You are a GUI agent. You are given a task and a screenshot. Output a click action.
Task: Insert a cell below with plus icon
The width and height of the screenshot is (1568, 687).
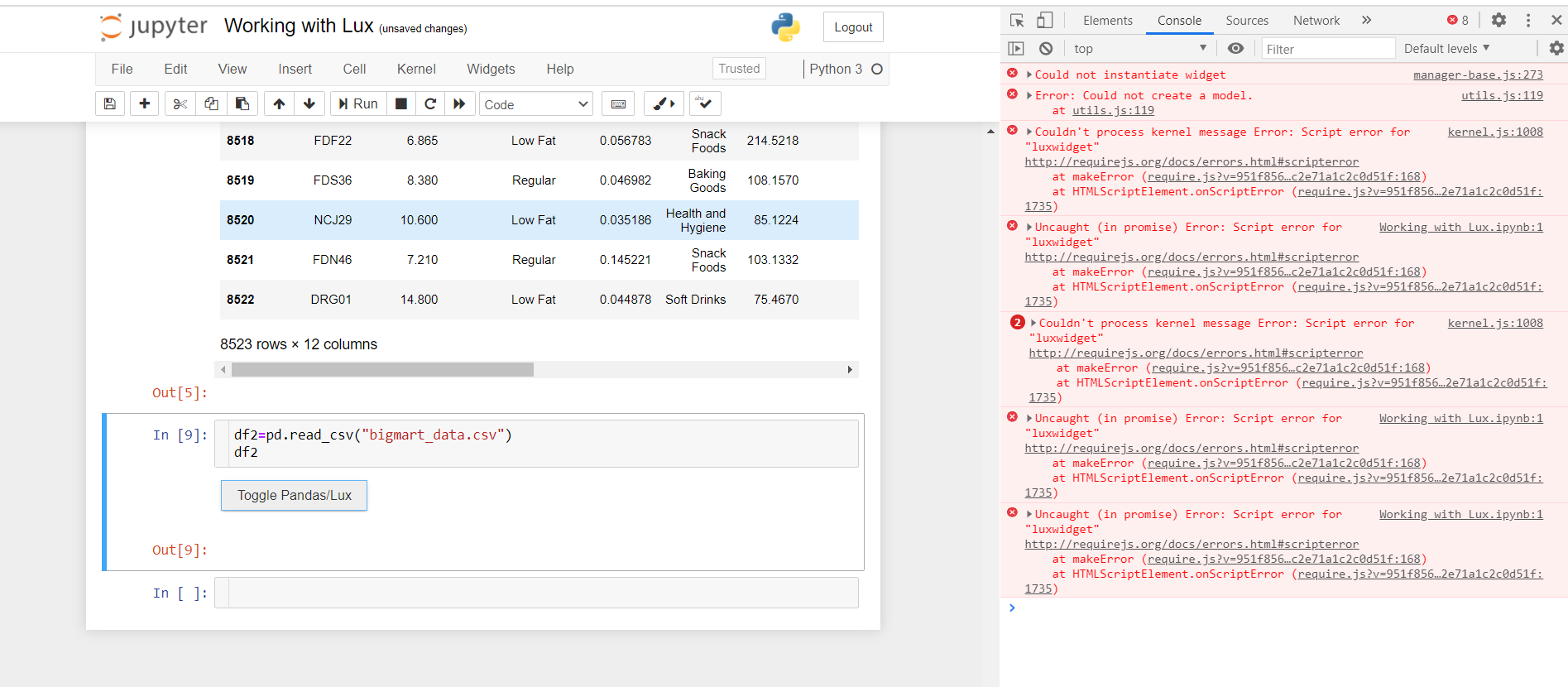tap(144, 103)
